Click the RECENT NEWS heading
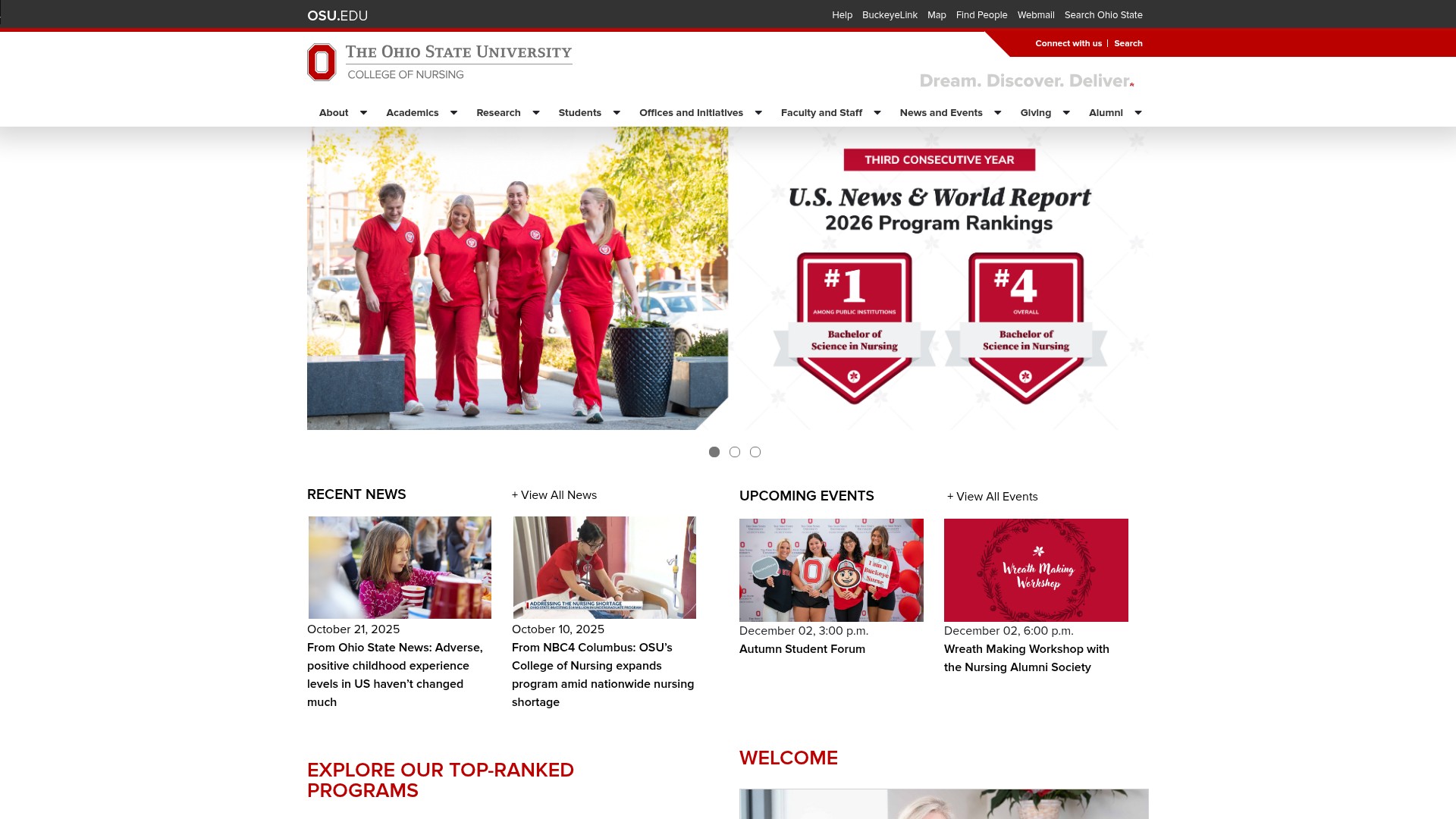The image size is (1456, 819). tap(356, 494)
